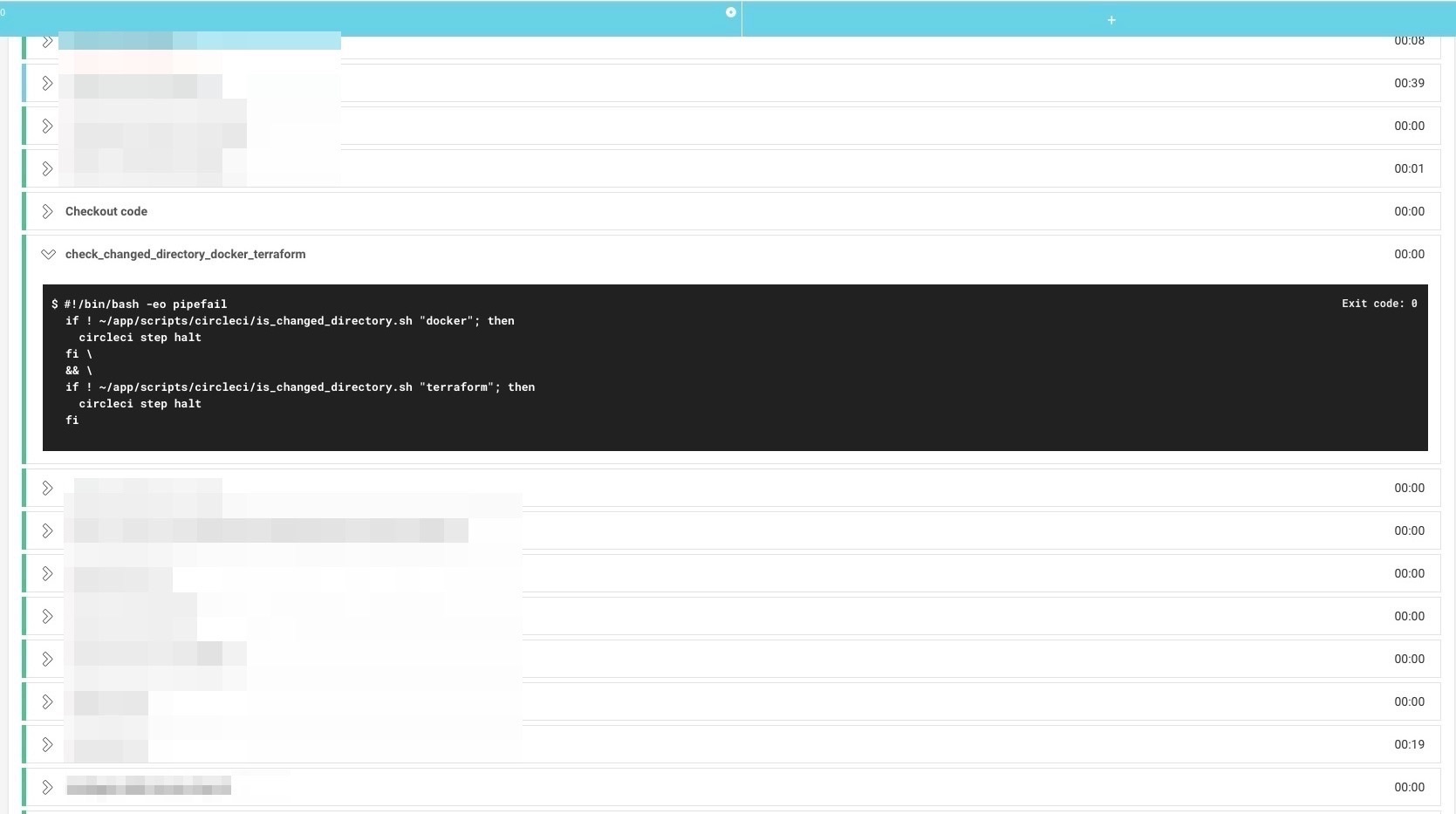The height and width of the screenshot is (814, 1456).
Task: Collapse the check_changed_directory_docker_terraform step
Action: click(x=48, y=255)
